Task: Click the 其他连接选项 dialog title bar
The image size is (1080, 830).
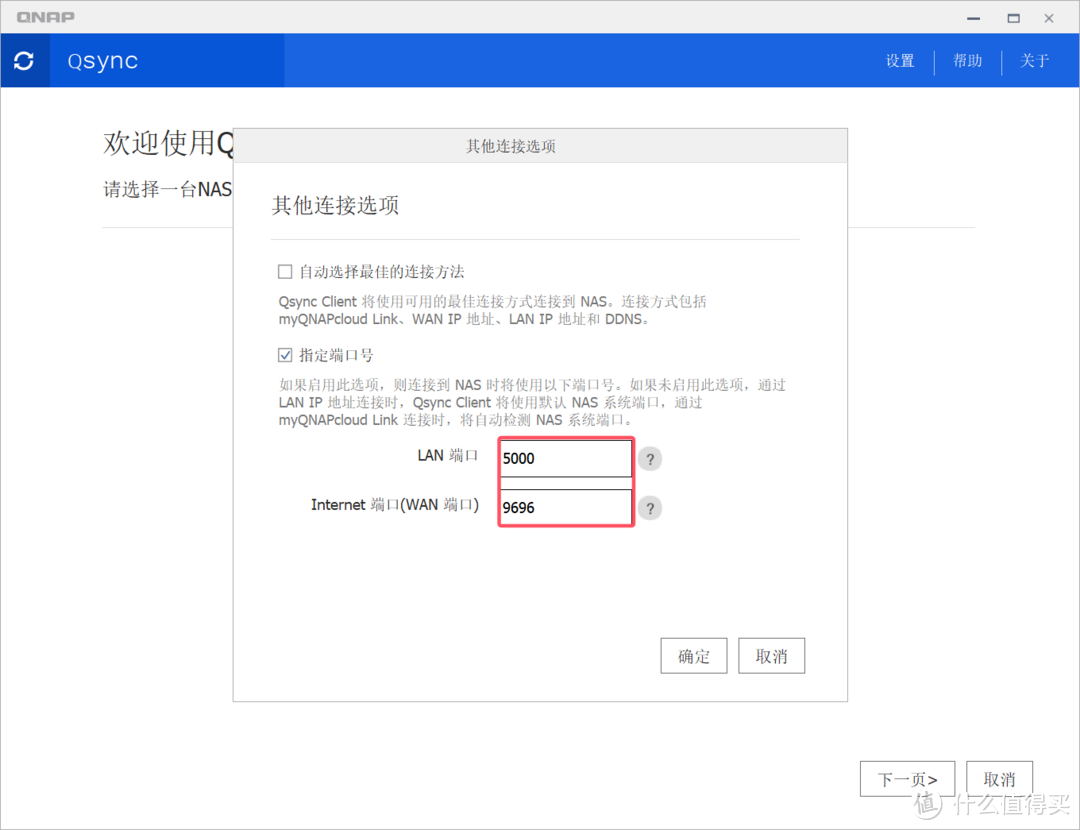Action: 540,146
